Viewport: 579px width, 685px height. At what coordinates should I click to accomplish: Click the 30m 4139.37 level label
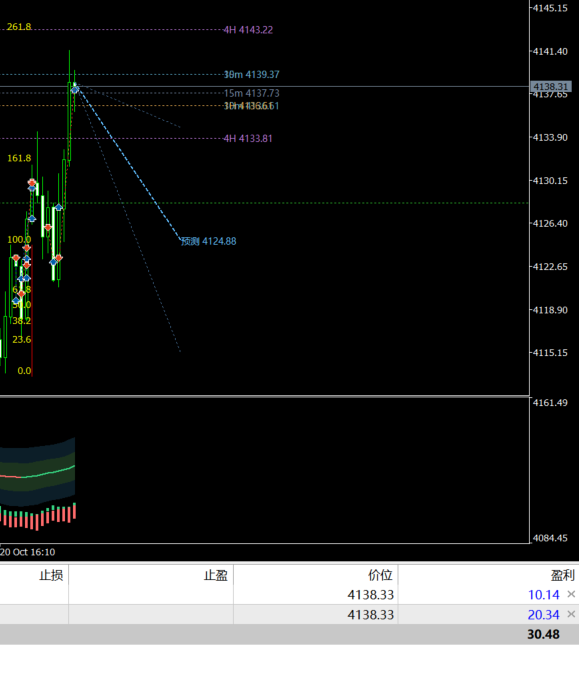click(x=252, y=75)
